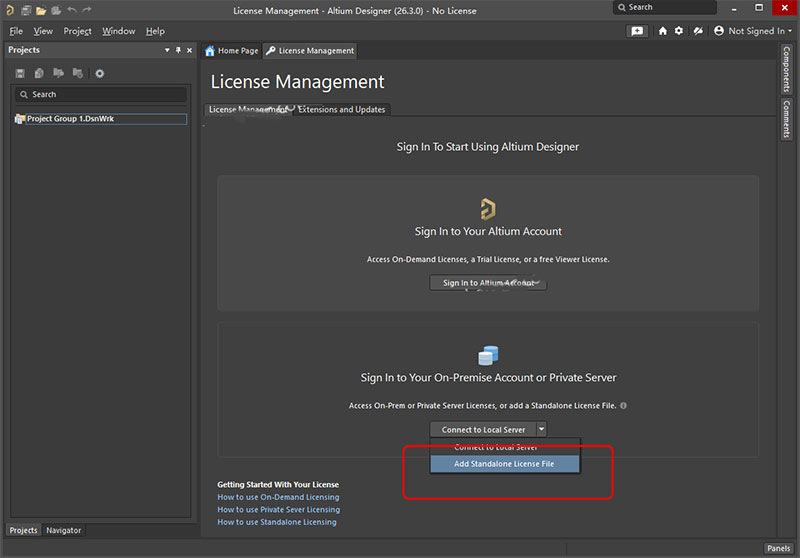This screenshot has height=558, width=800.
Task: Click the gold Altium account logo
Action: (x=488, y=209)
